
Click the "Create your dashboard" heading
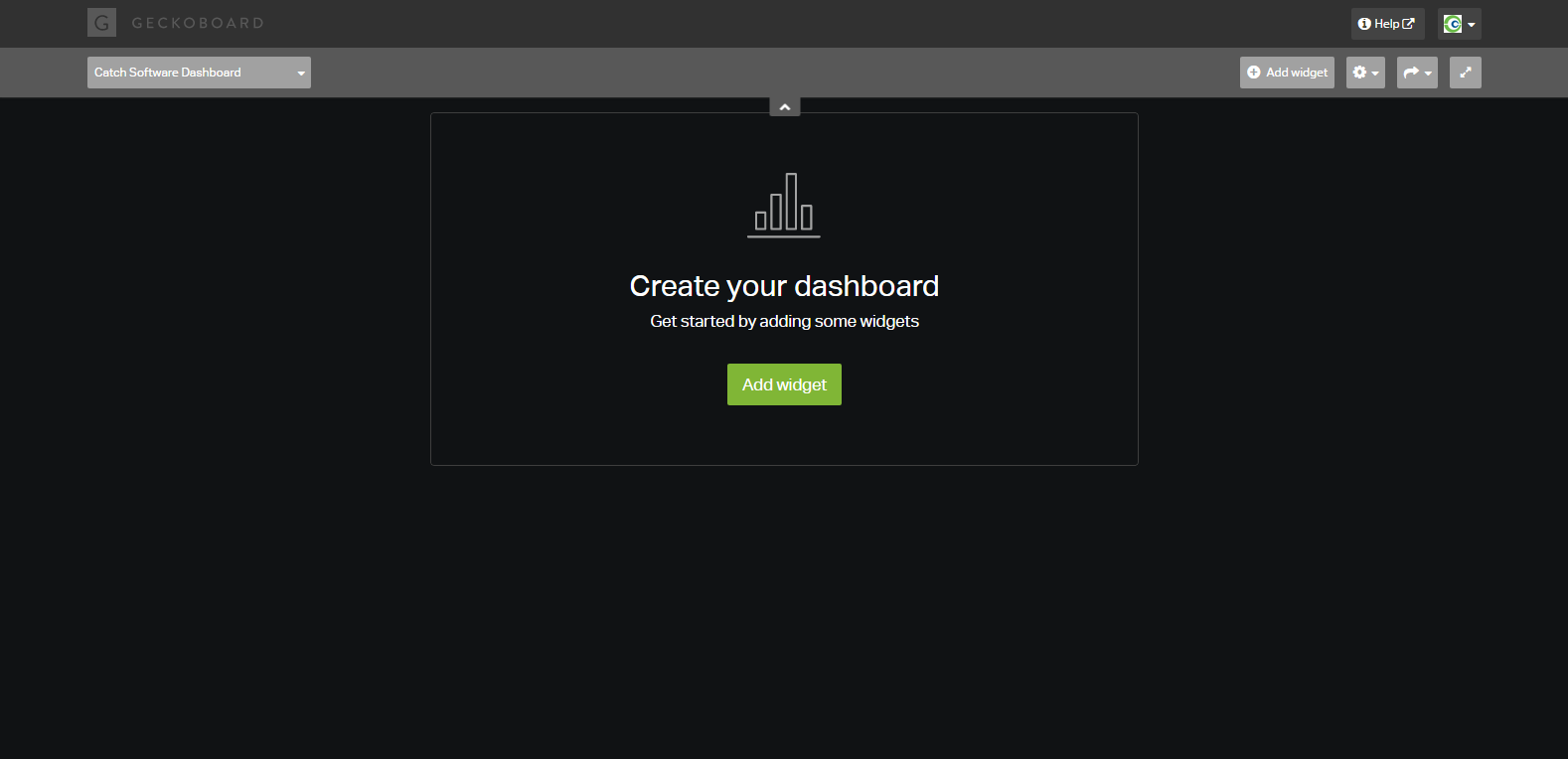point(784,286)
